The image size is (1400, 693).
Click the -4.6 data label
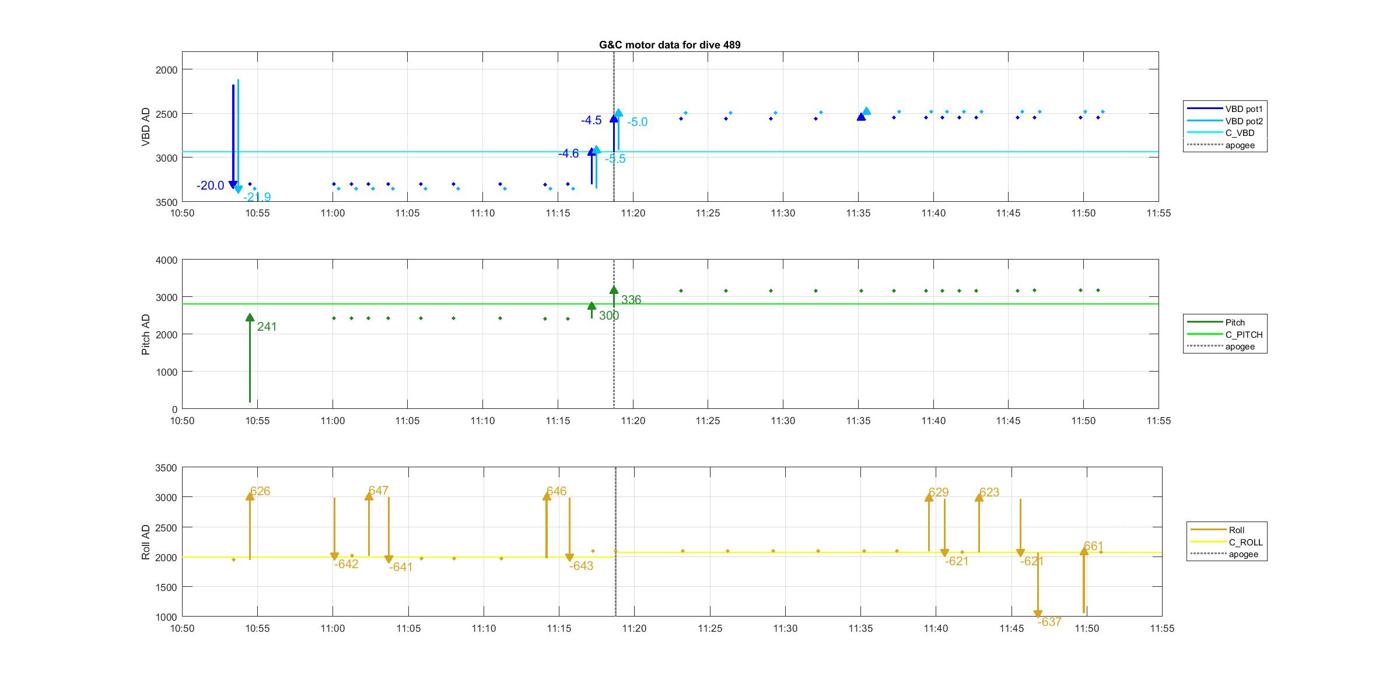coord(568,153)
